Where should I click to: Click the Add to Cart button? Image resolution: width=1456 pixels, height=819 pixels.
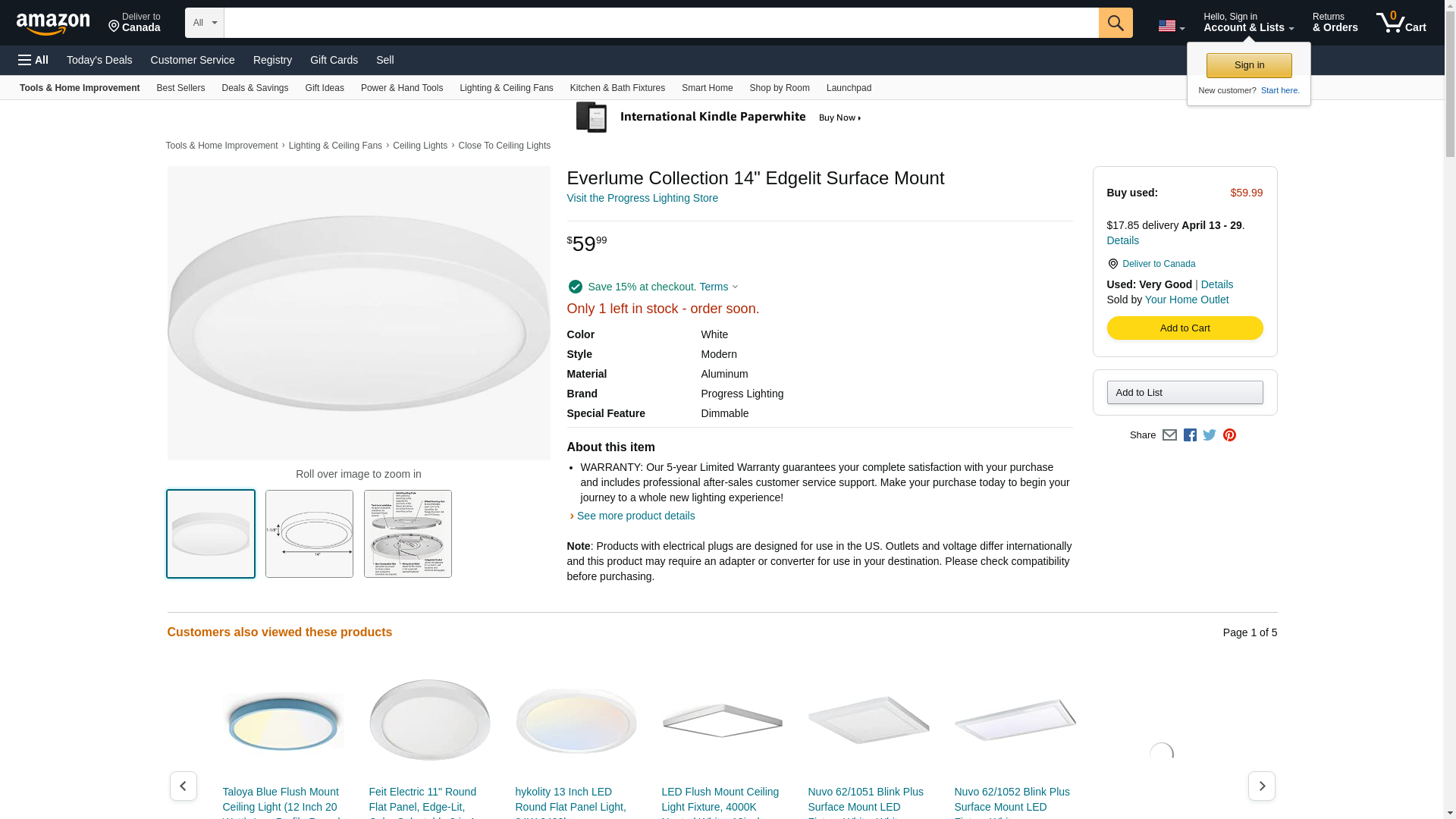pos(1185,328)
